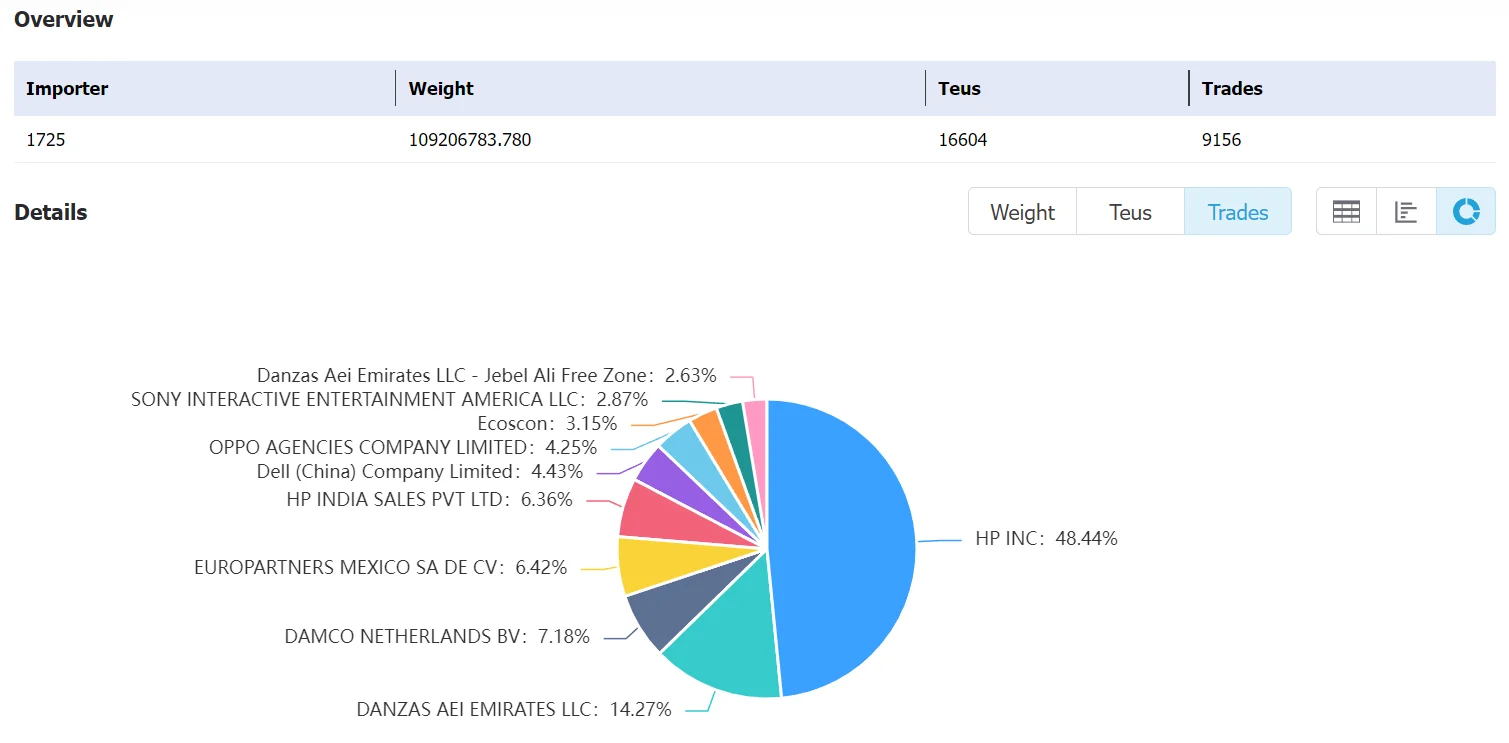Image resolution: width=1509 pixels, height=743 pixels.
Task: Toggle the Teus metric button
Action: click(1130, 212)
